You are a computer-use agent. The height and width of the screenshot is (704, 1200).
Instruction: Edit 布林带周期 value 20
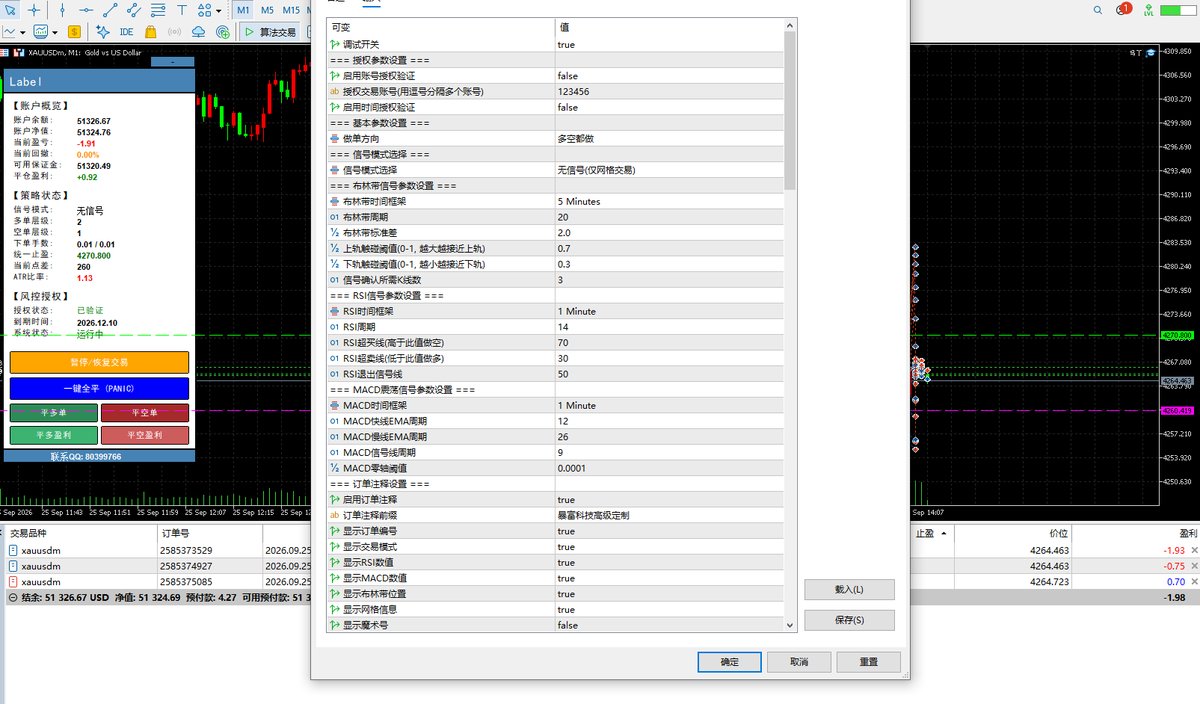tap(669, 217)
